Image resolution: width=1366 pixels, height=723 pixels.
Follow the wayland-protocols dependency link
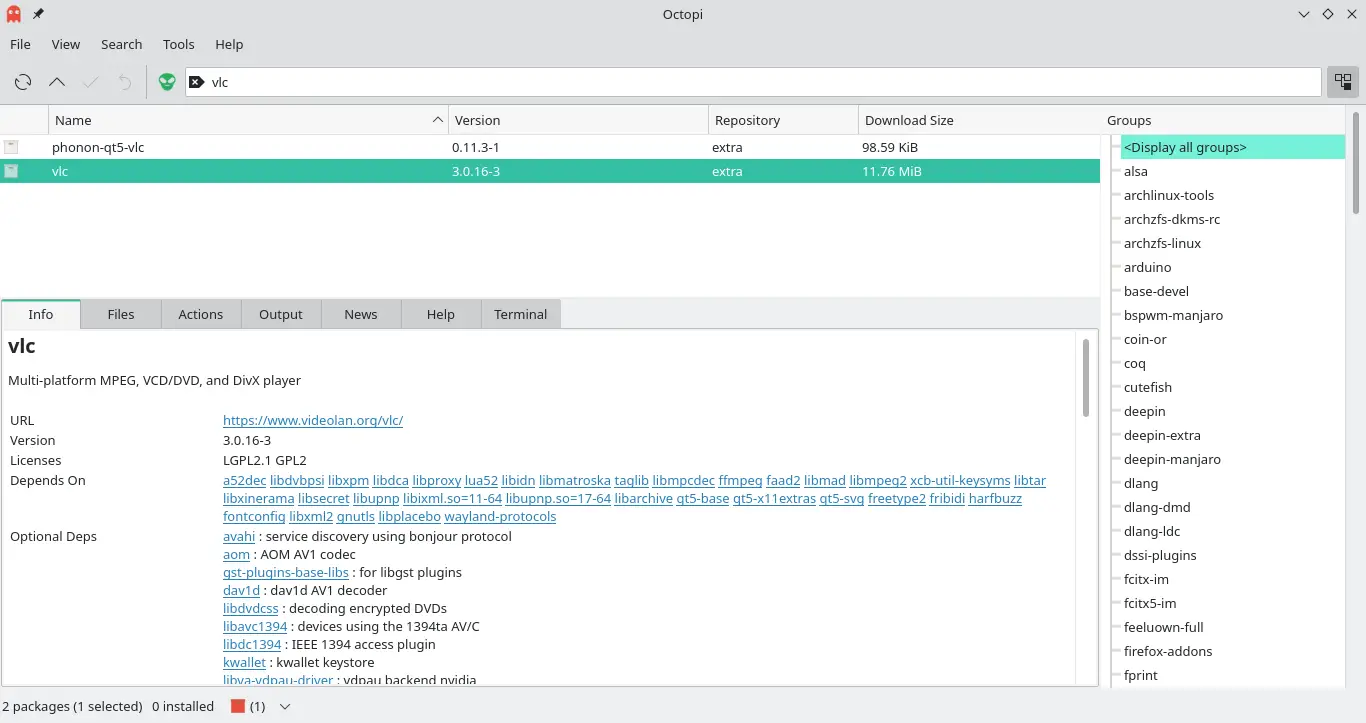click(x=500, y=517)
